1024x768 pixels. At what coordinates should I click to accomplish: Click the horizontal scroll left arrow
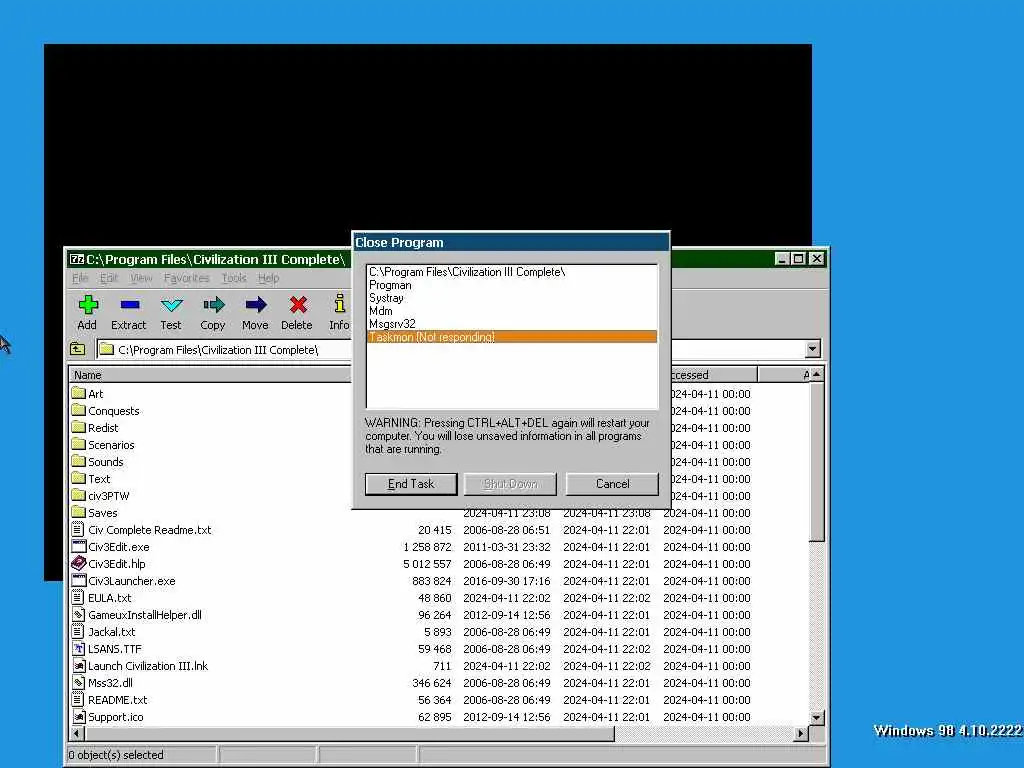point(77,733)
